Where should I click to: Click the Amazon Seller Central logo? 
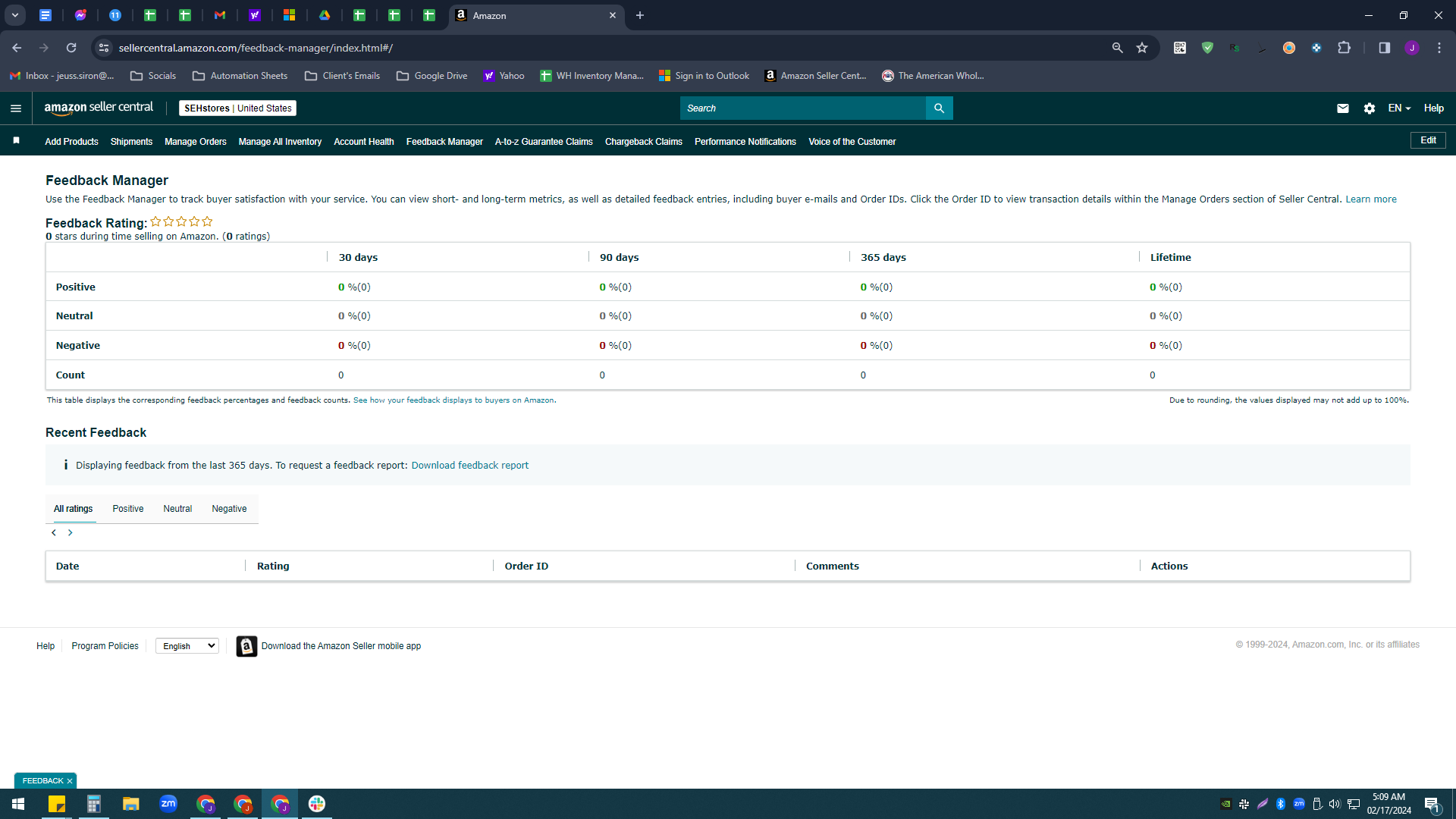point(99,108)
